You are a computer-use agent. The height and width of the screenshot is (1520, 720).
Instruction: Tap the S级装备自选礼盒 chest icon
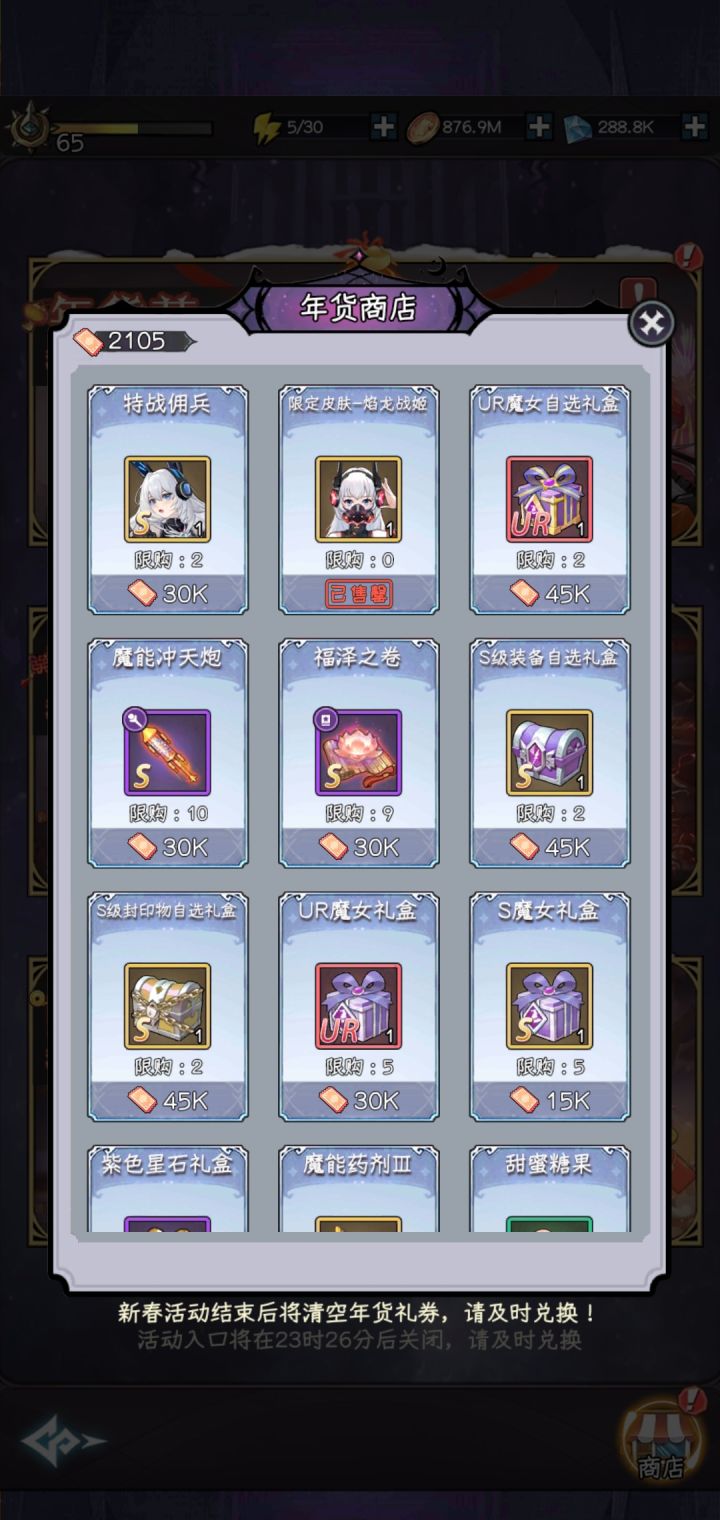pyautogui.click(x=549, y=753)
